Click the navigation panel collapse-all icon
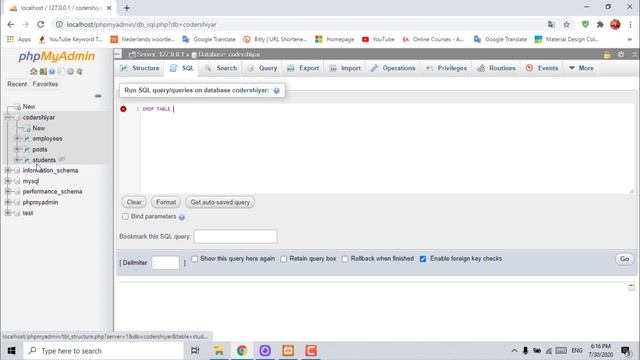Image resolution: width=640 pixels, height=360 pixels. point(98,96)
